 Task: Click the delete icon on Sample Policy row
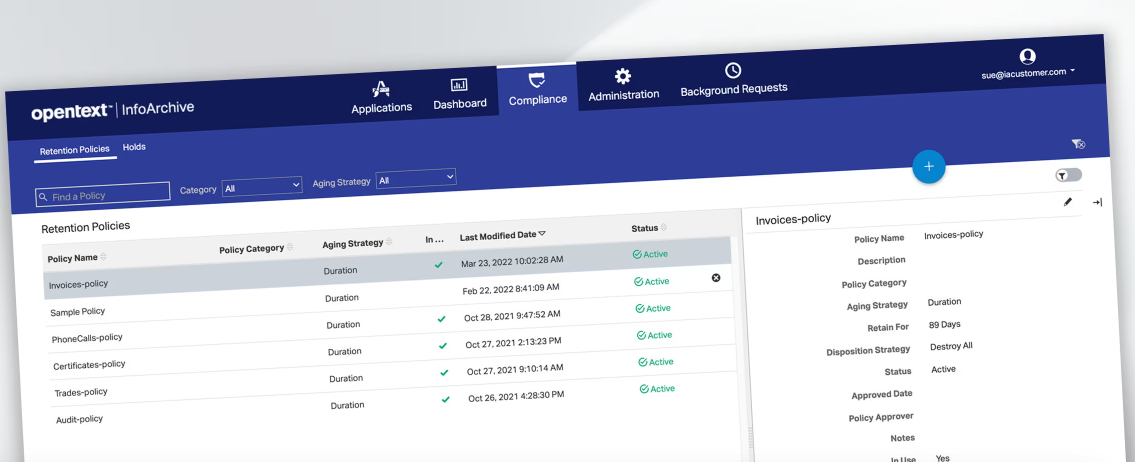coord(715,278)
